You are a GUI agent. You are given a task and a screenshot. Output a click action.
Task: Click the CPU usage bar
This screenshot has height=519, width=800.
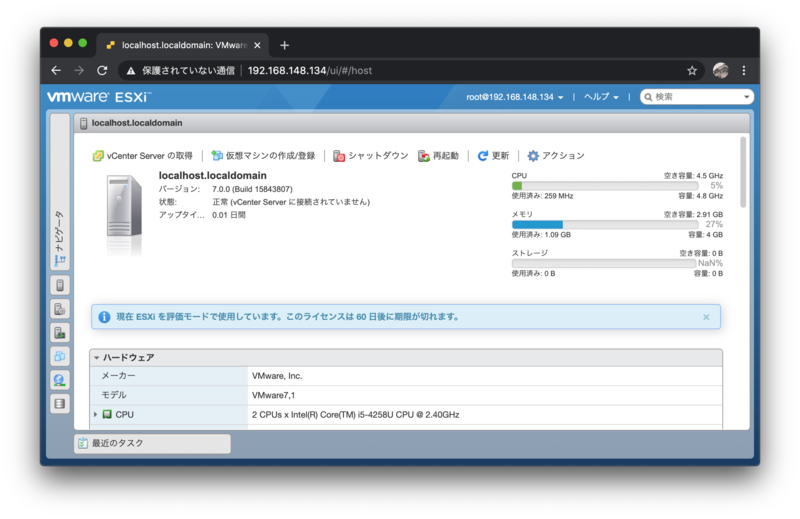[x=605, y=186]
